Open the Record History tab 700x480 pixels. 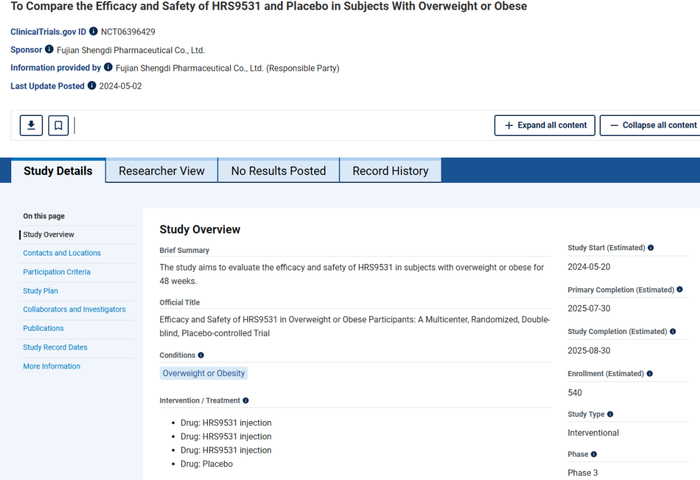point(390,171)
